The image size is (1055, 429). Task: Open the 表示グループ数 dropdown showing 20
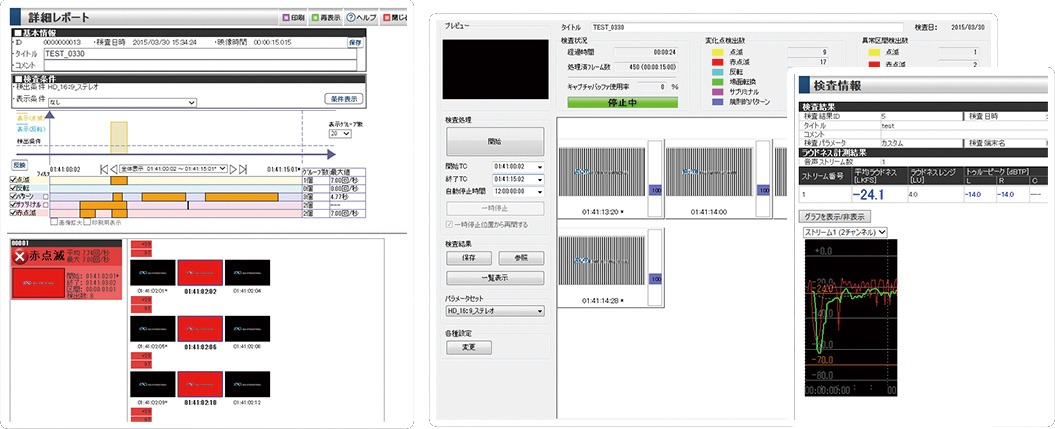pyautogui.click(x=342, y=132)
